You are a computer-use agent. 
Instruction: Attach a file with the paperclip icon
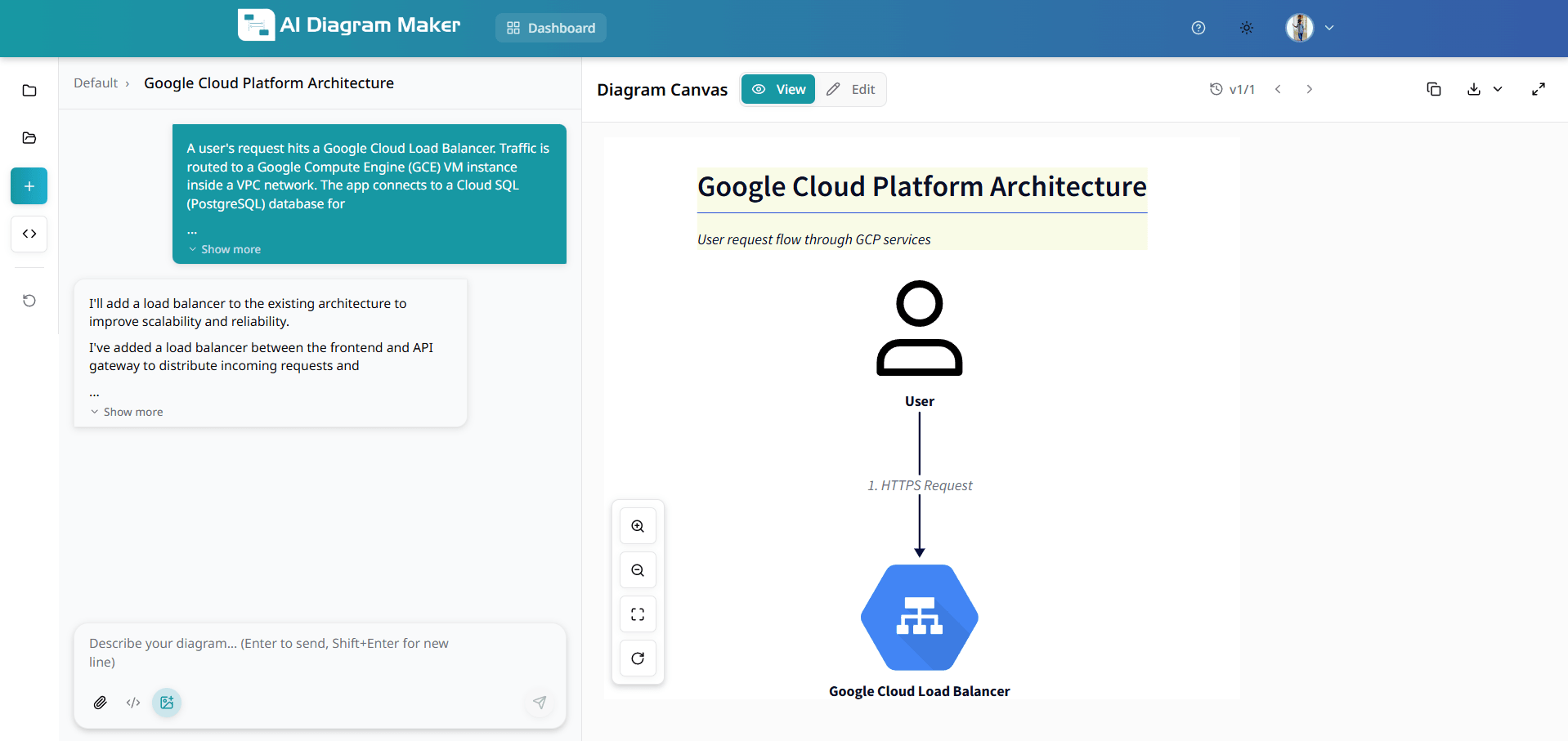click(100, 703)
